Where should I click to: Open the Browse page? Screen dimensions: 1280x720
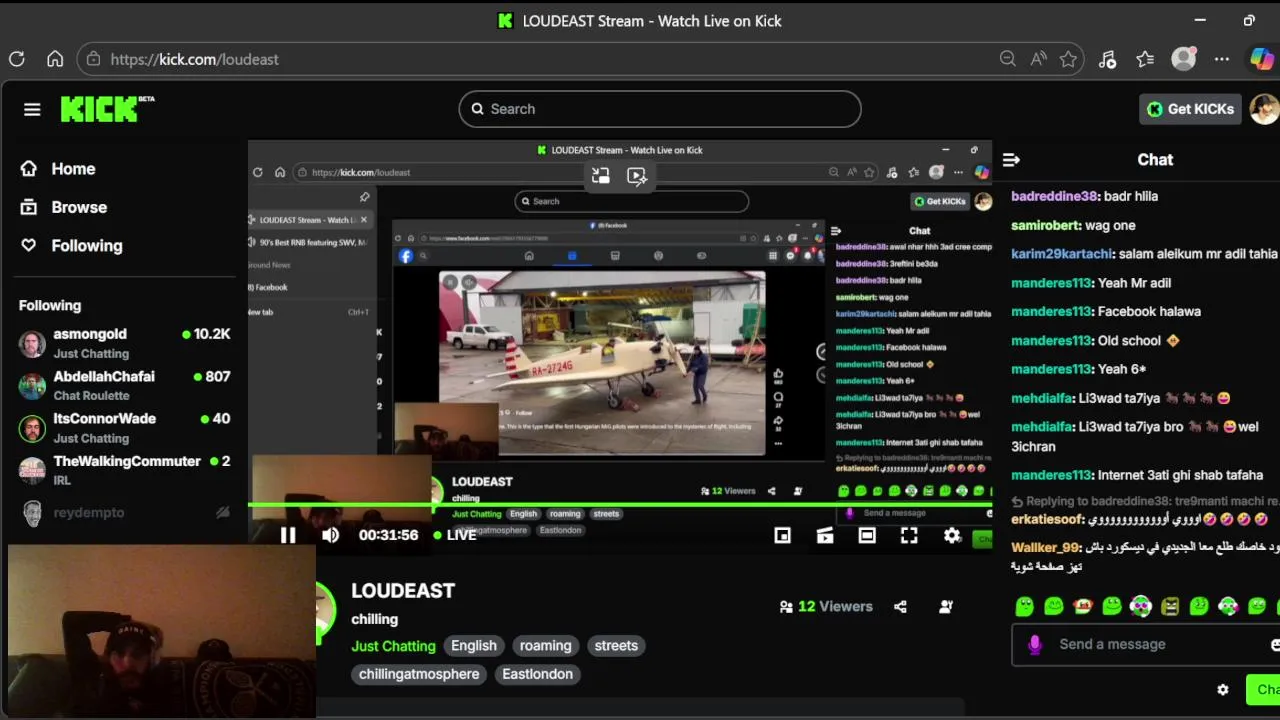click(x=64, y=207)
